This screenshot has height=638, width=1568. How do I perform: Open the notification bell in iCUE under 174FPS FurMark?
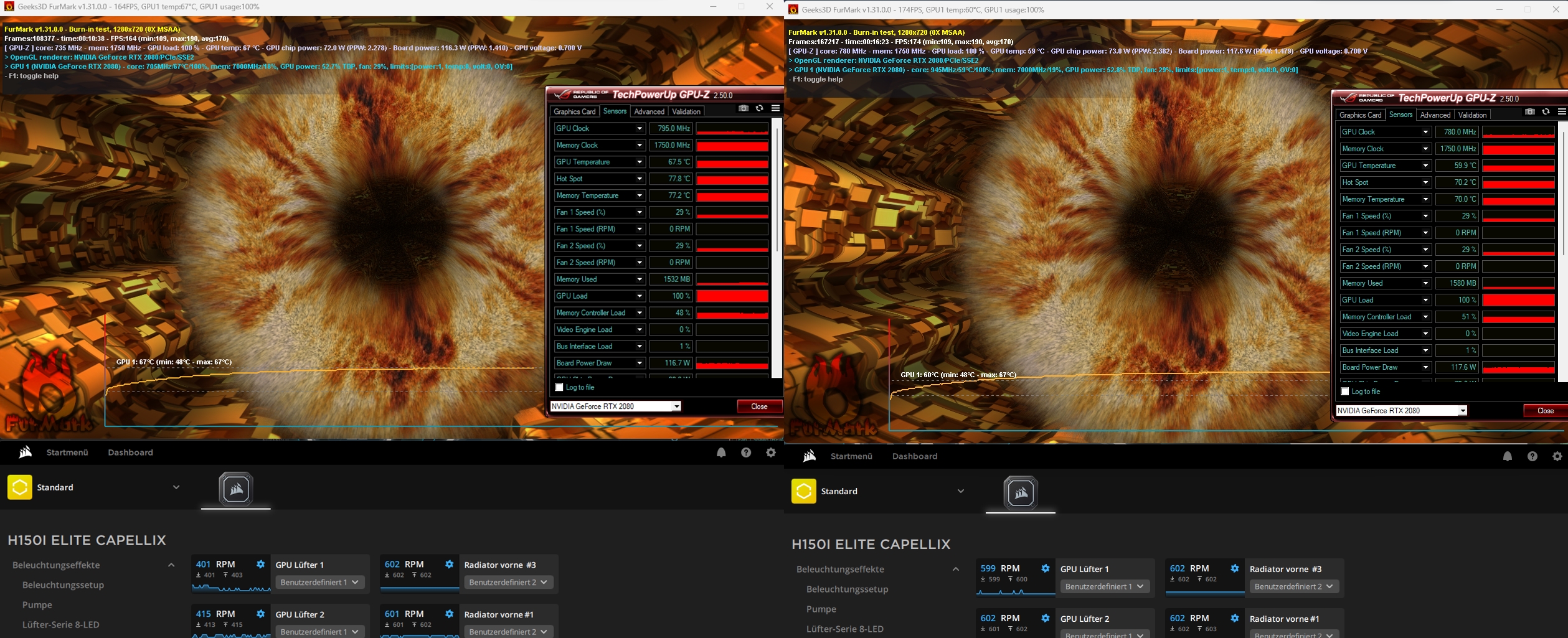click(x=1508, y=456)
